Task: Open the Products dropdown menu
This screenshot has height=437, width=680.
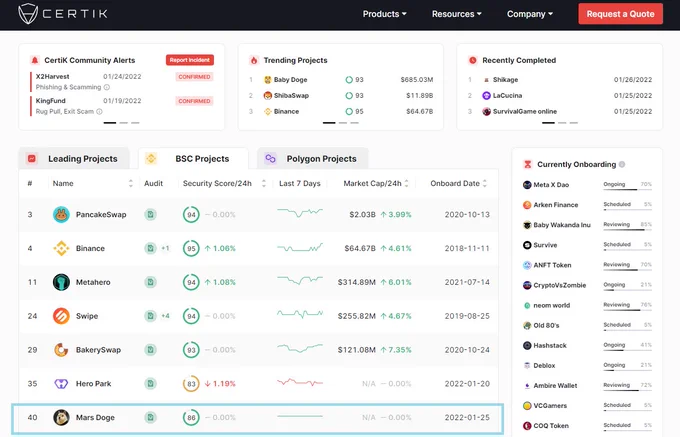Action: click(384, 14)
